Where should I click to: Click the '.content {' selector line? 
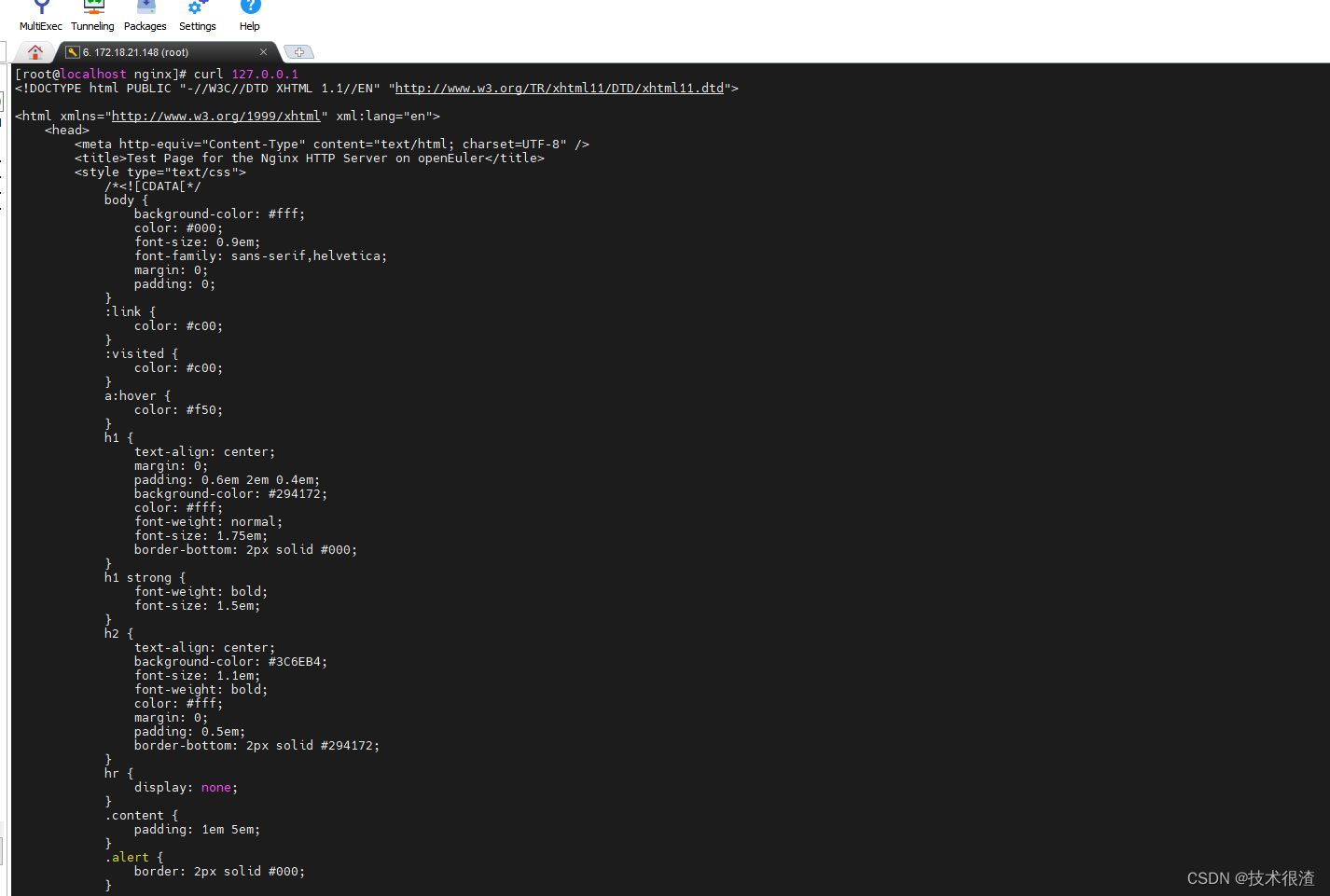(142, 816)
